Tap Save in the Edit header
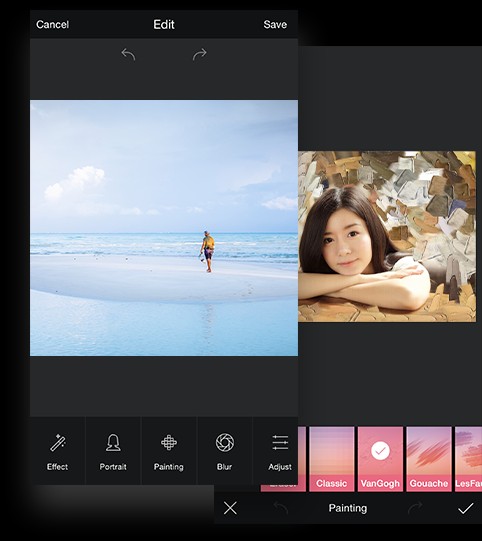This screenshot has width=482, height=541. (x=275, y=24)
